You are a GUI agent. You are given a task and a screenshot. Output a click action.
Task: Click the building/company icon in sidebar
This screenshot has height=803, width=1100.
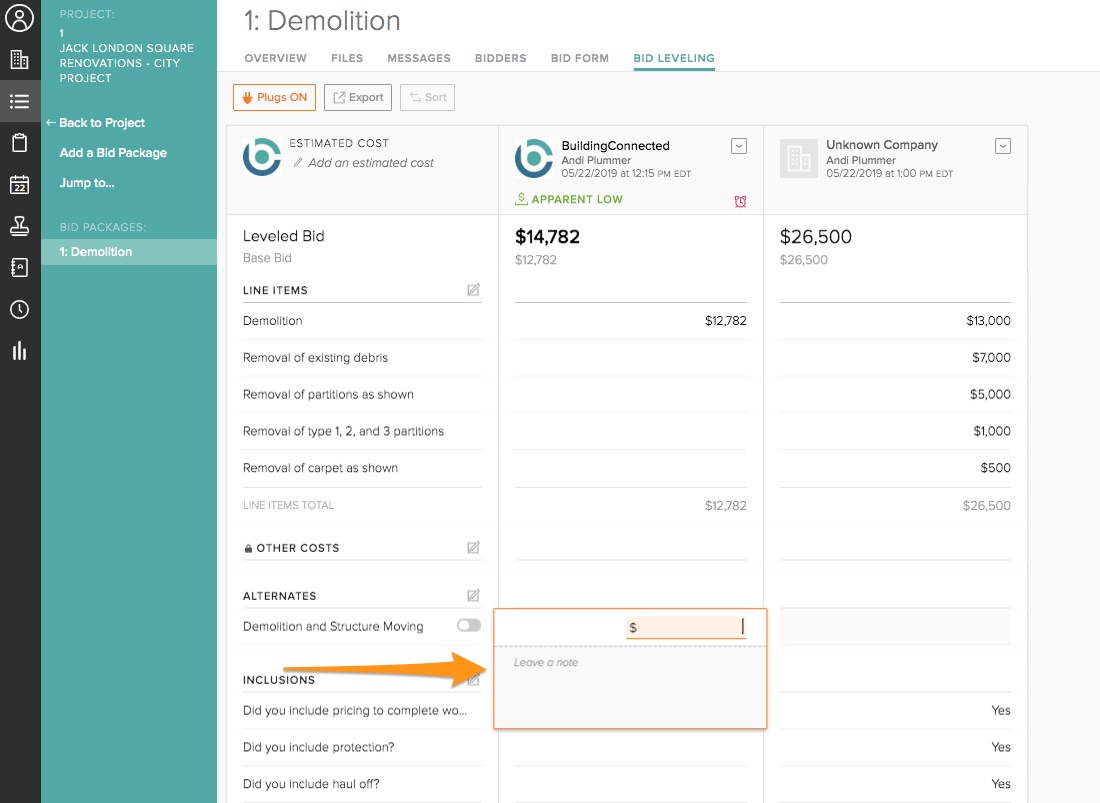[20, 60]
